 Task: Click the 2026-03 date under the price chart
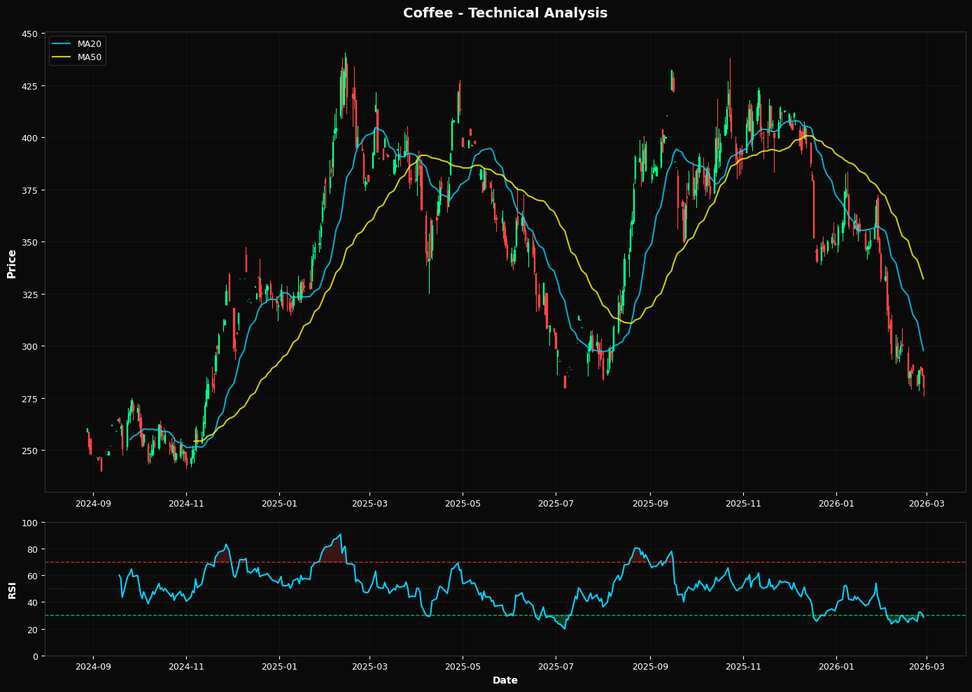click(926, 503)
